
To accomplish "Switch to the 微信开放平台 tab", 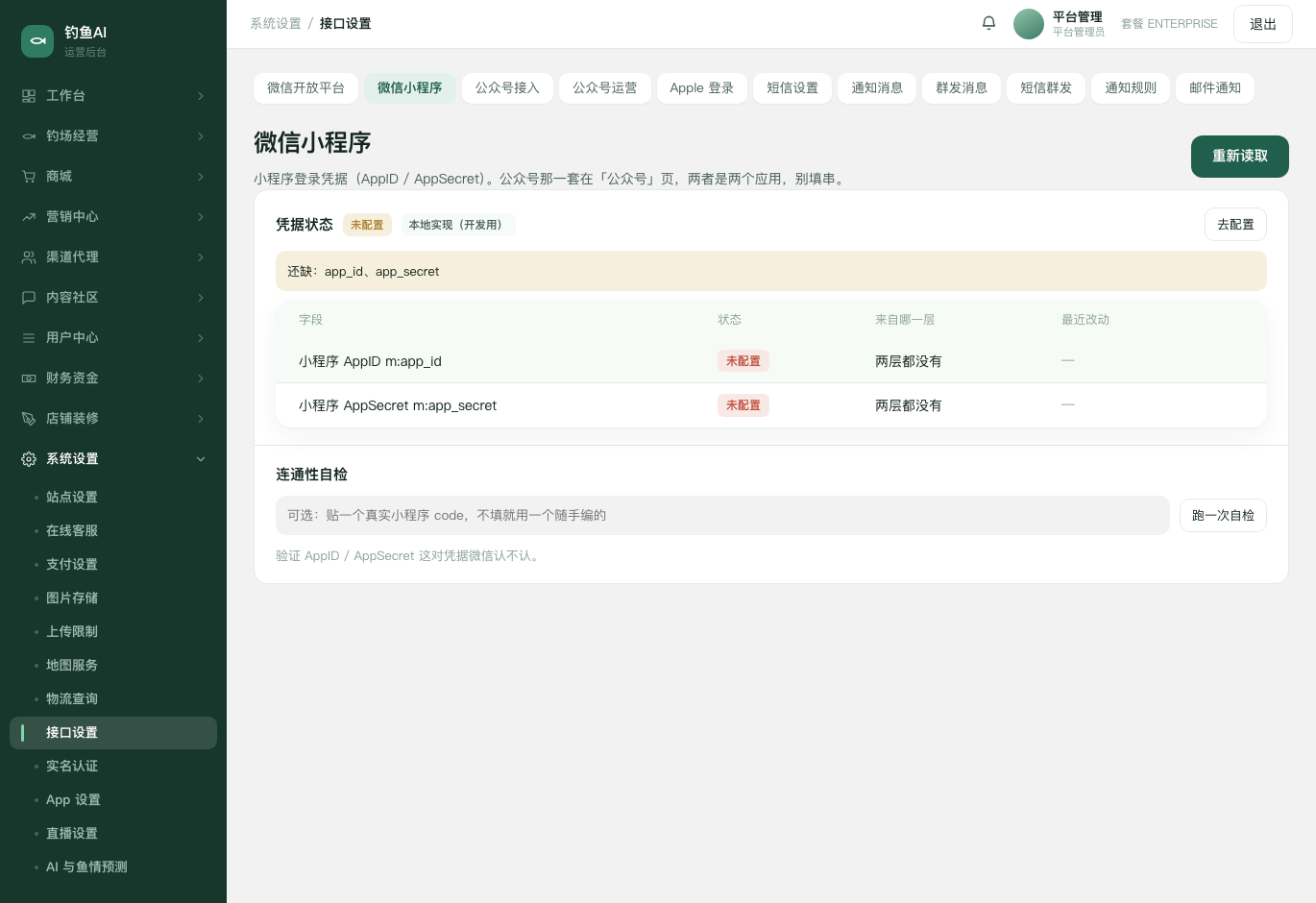I will (x=305, y=88).
